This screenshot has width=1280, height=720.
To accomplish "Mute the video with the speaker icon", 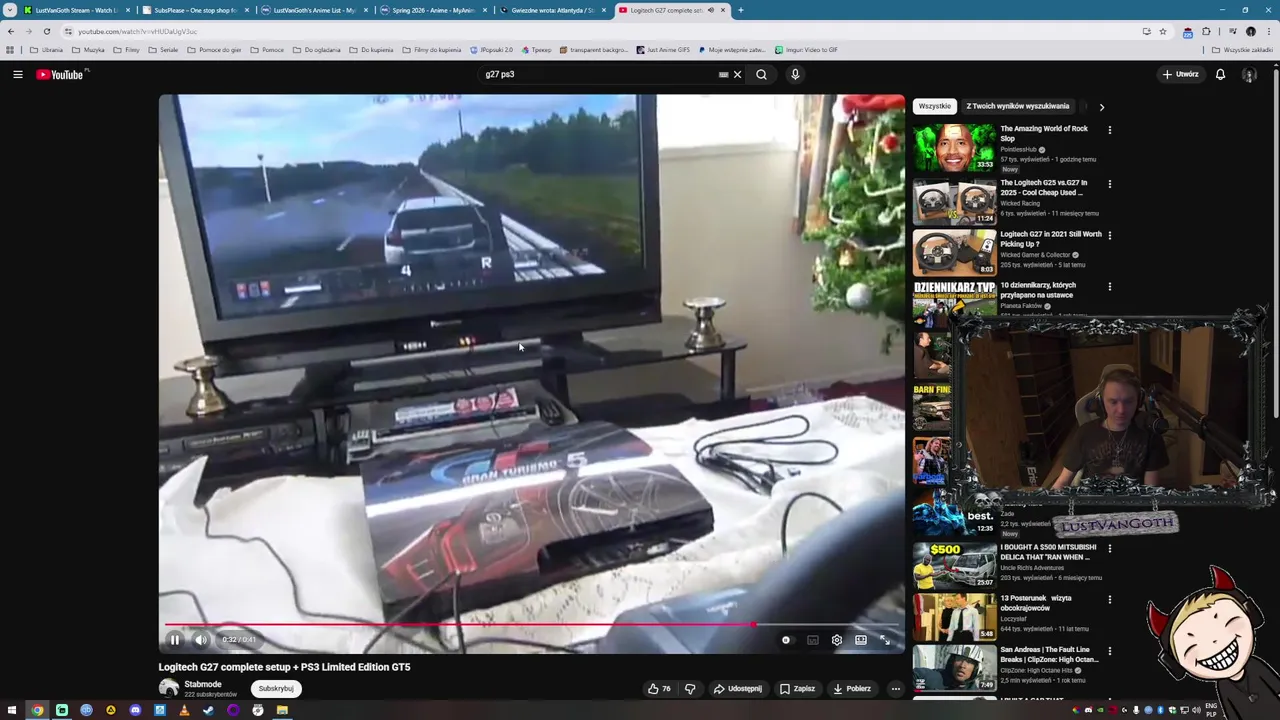I will pyautogui.click(x=200, y=640).
